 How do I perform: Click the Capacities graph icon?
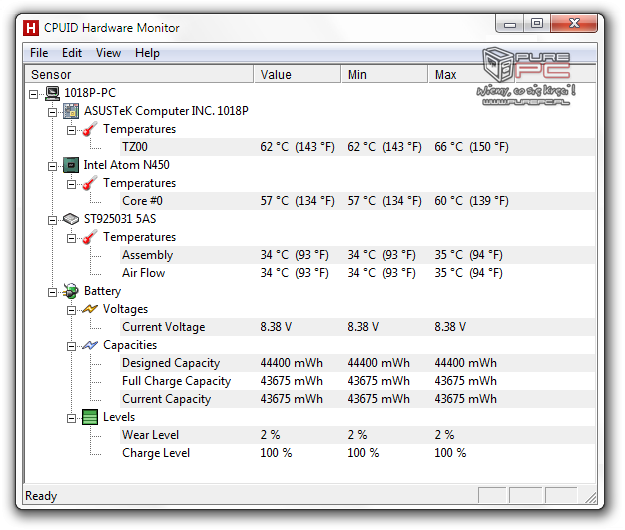pos(90,345)
